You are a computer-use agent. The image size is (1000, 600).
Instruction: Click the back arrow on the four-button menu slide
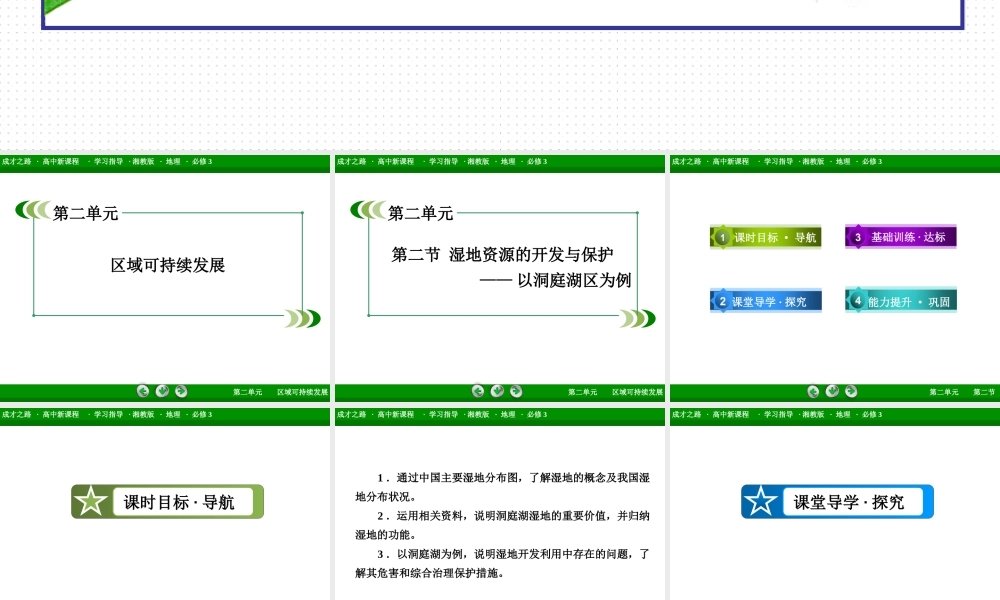(x=813, y=391)
